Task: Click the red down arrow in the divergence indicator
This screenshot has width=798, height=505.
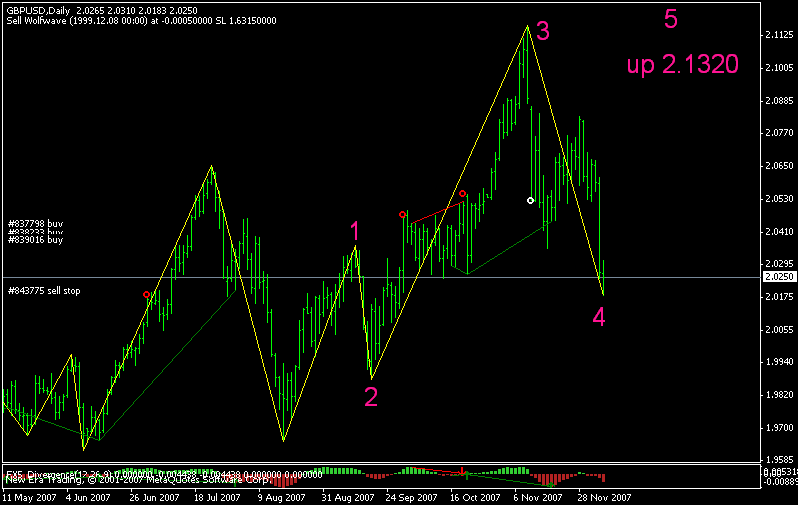Action: (462, 470)
